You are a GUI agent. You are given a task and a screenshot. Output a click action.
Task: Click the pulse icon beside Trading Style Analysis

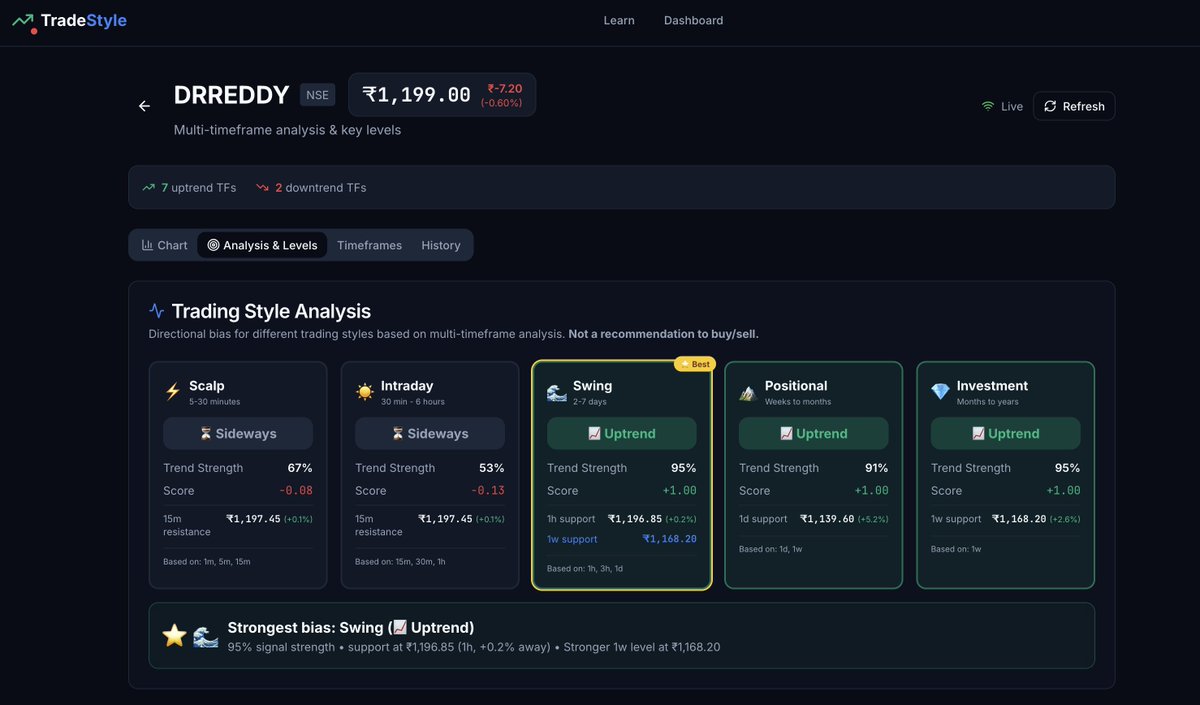point(156,311)
